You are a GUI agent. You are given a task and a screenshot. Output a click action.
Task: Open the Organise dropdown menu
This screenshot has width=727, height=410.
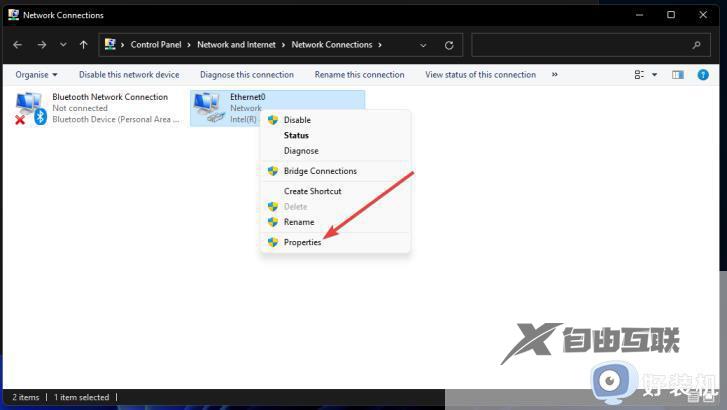point(36,75)
